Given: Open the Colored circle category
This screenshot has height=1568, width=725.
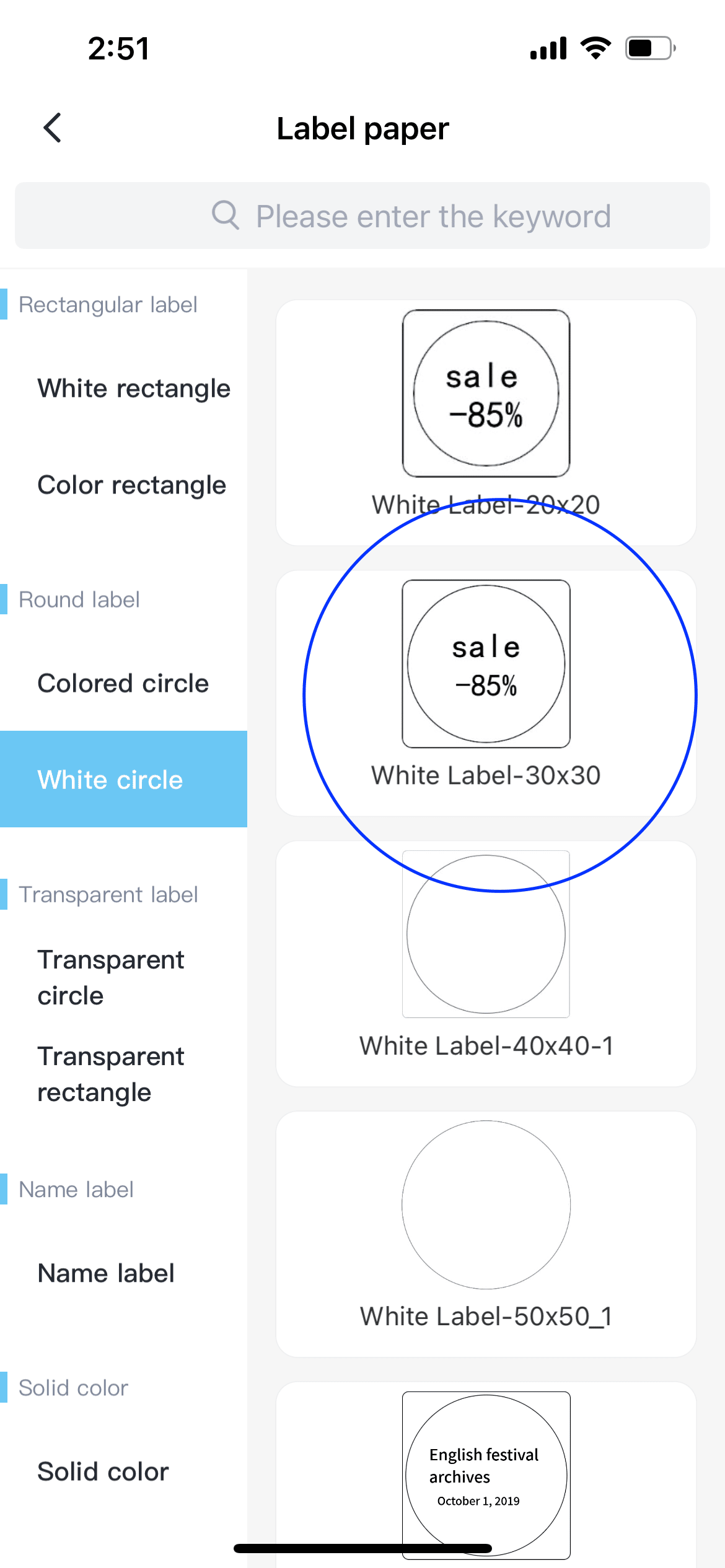Looking at the screenshot, I should [x=123, y=683].
